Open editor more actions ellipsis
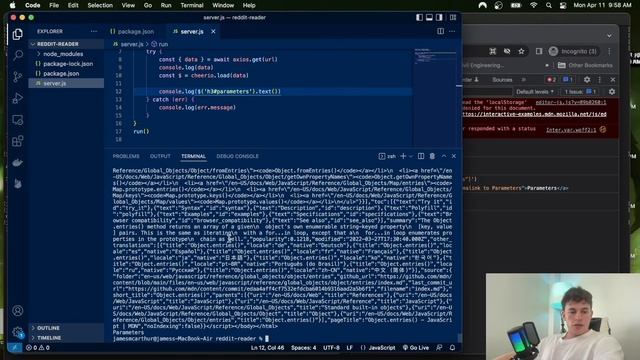This screenshot has height=360, width=640. click(452, 31)
